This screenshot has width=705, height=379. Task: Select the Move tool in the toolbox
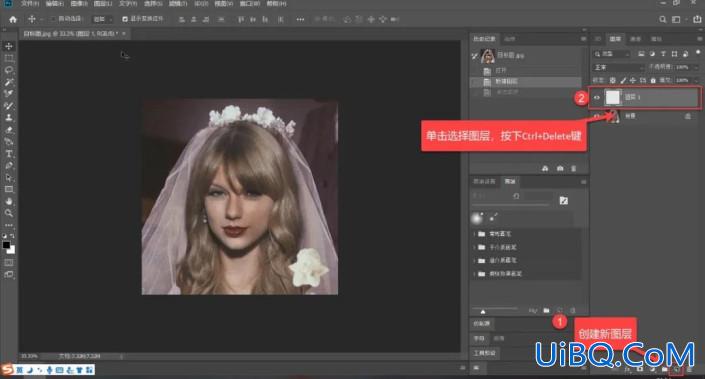click(9, 46)
